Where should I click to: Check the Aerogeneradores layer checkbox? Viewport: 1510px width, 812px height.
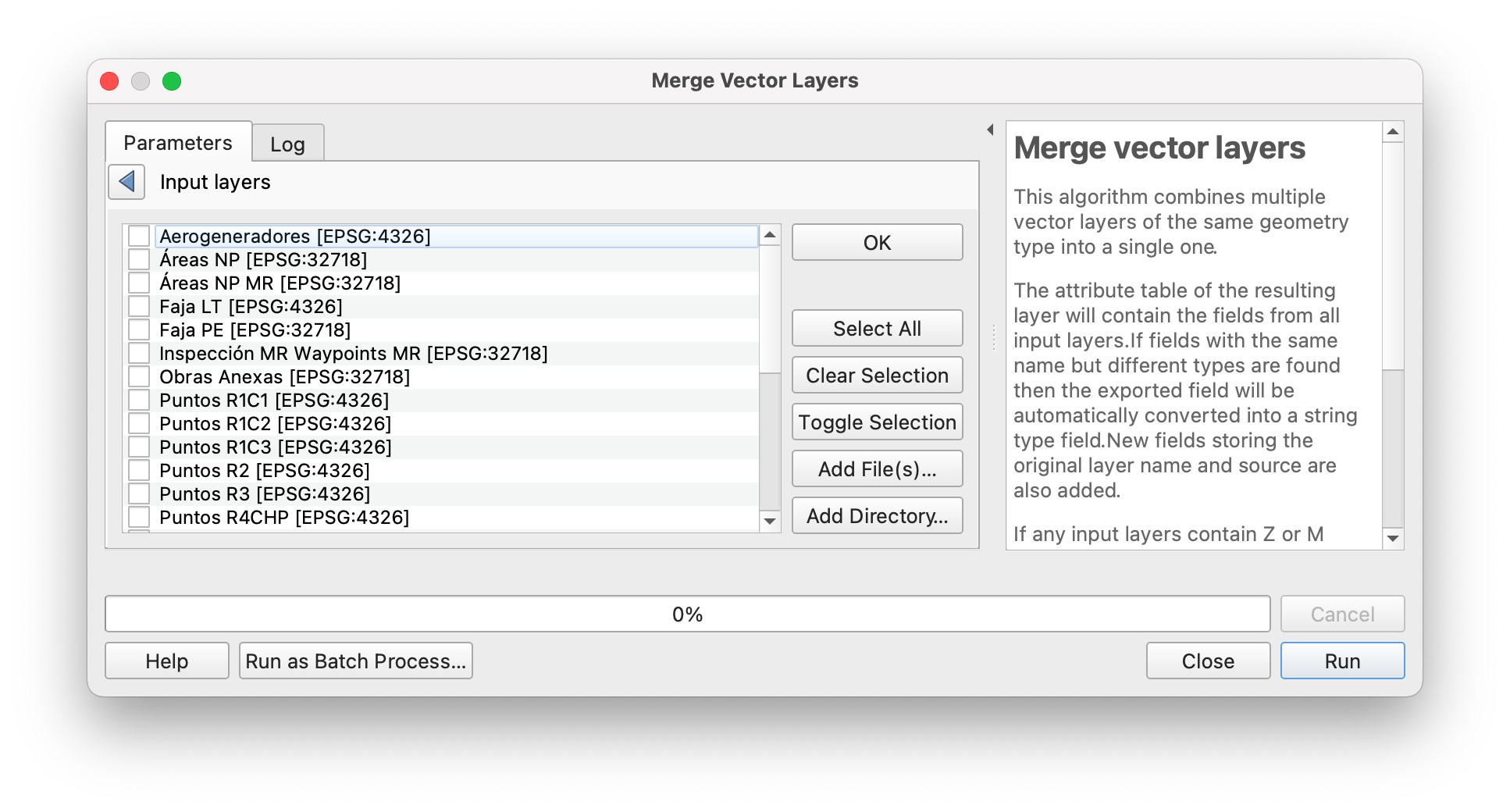[139, 235]
